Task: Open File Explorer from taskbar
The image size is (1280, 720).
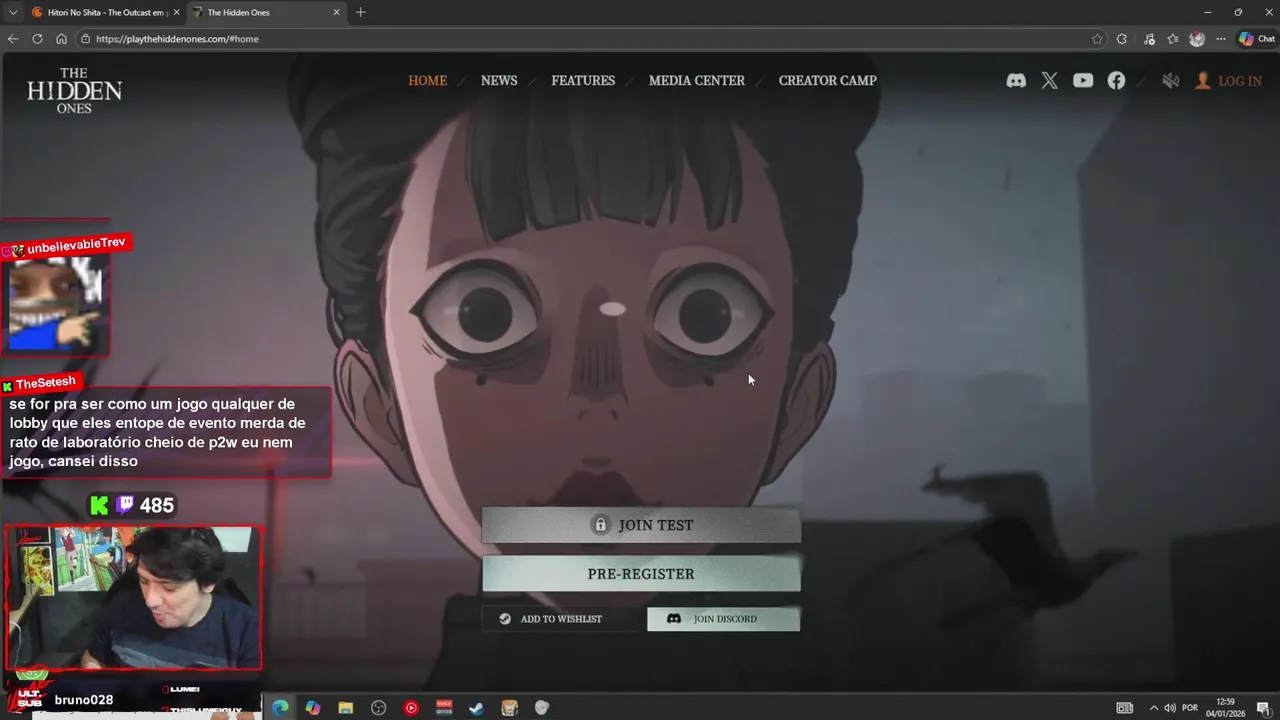Action: (x=346, y=708)
